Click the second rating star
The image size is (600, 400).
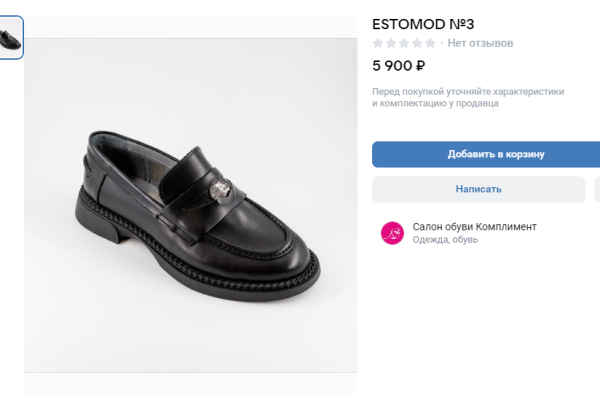391,43
